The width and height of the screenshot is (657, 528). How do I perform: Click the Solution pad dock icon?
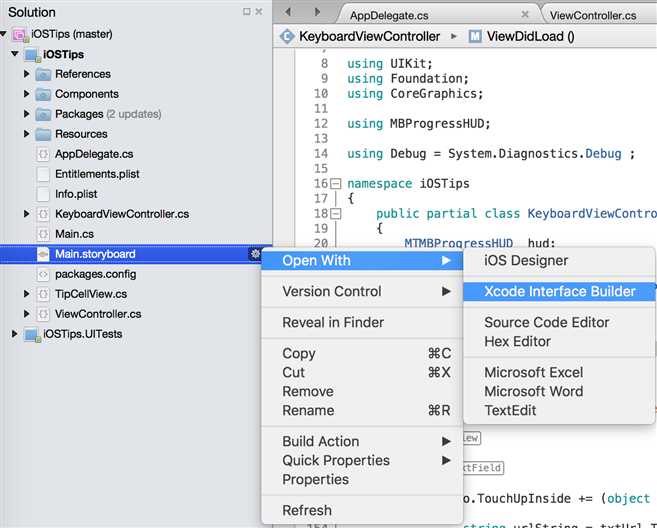pos(247,12)
